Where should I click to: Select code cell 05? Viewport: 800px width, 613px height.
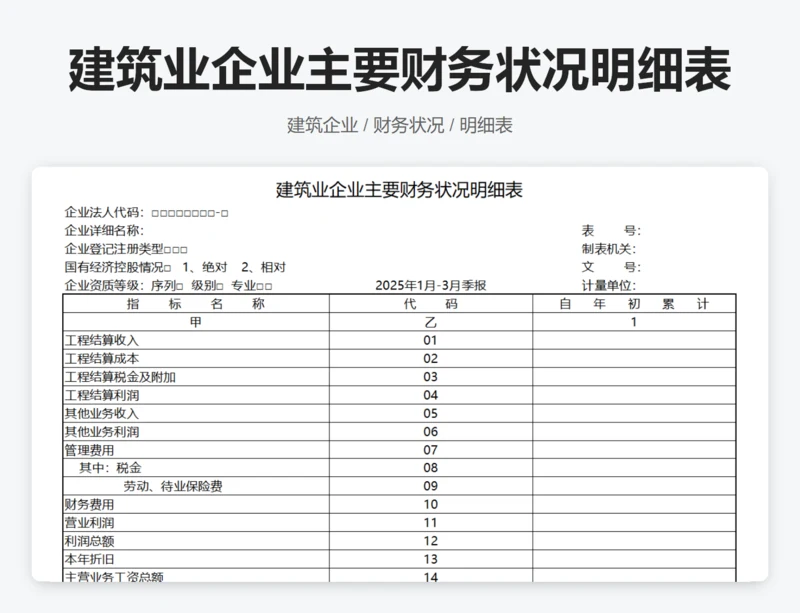[431, 413]
